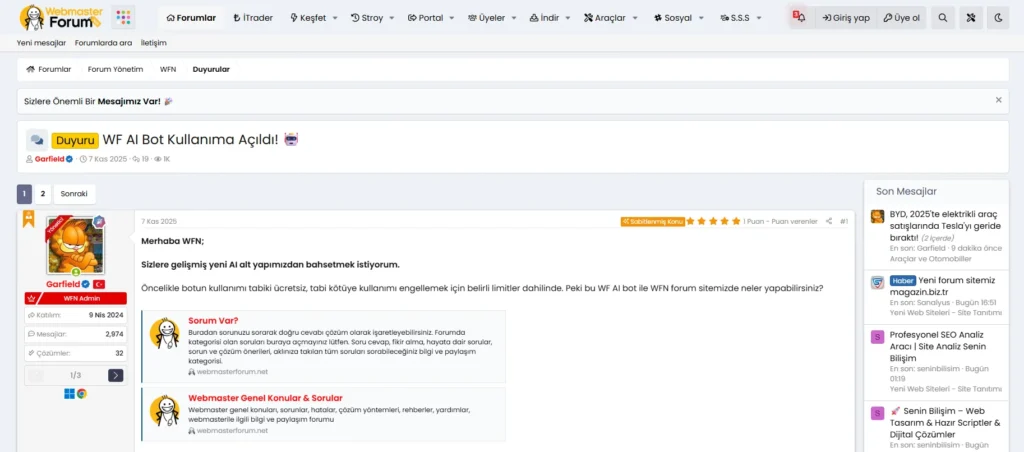Image resolution: width=1024 pixels, height=452 pixels.
Task: Click the Chrome browser icon under profile
Action: [x=82, y=393]
